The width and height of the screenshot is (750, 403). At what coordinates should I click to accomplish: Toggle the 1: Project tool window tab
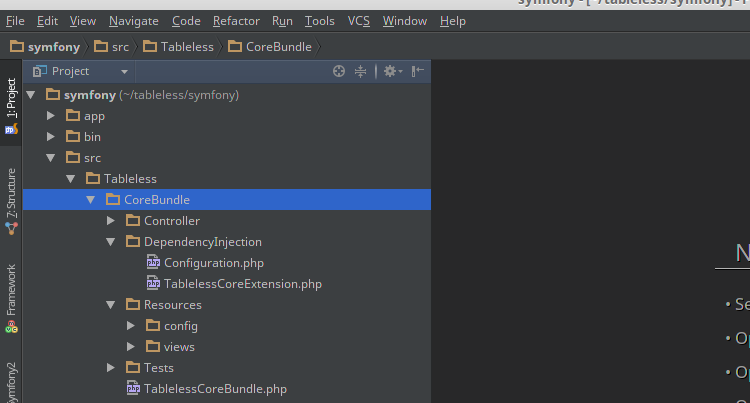[x=11, y=105]
